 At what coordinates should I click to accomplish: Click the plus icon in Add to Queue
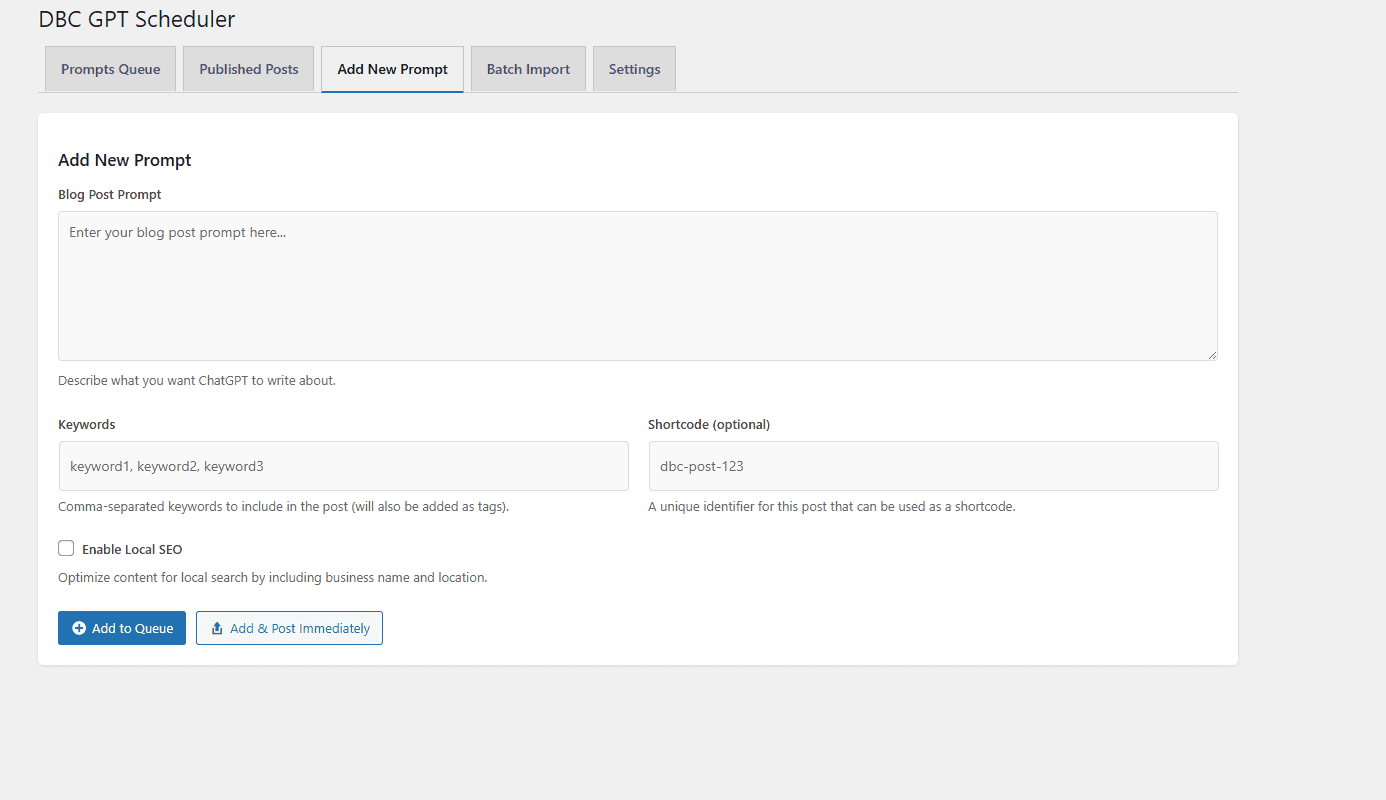coord(79,628)
